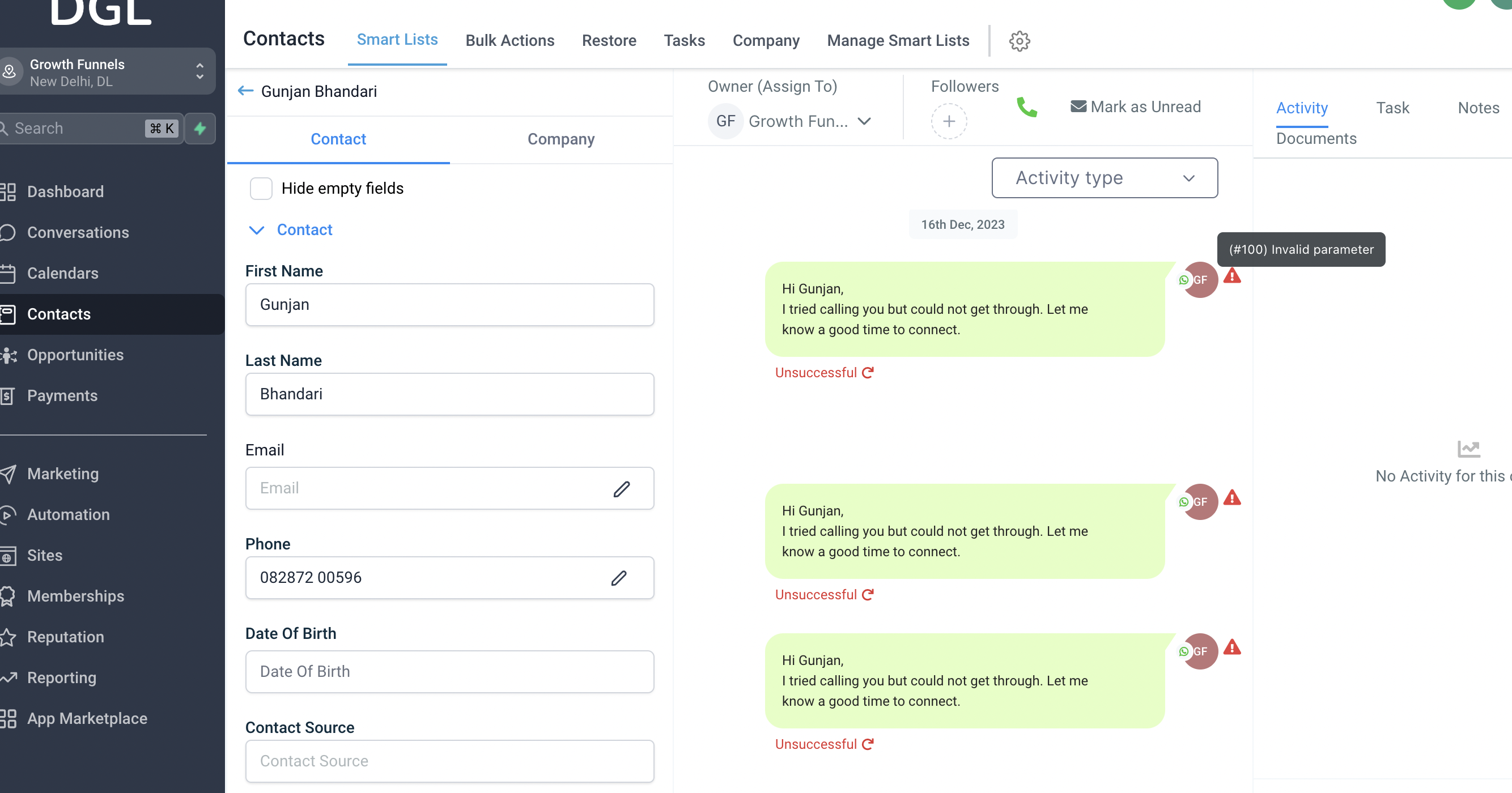Click the back arrow beside Gunjan Bhandari
This screenshot has height=793, width=1512.
(245, 91)
